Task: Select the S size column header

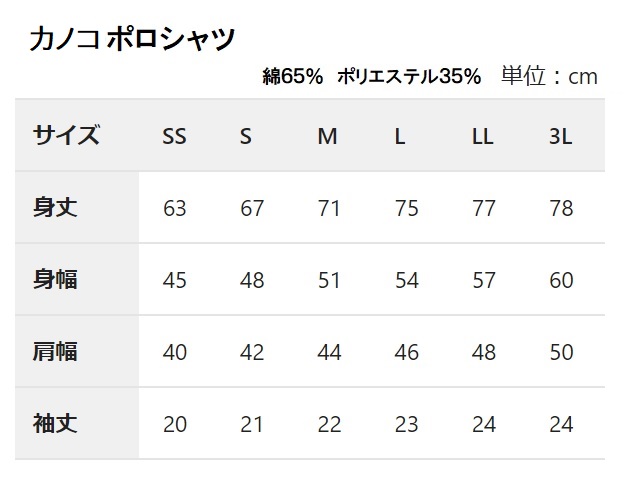Action: pos(246,136)
